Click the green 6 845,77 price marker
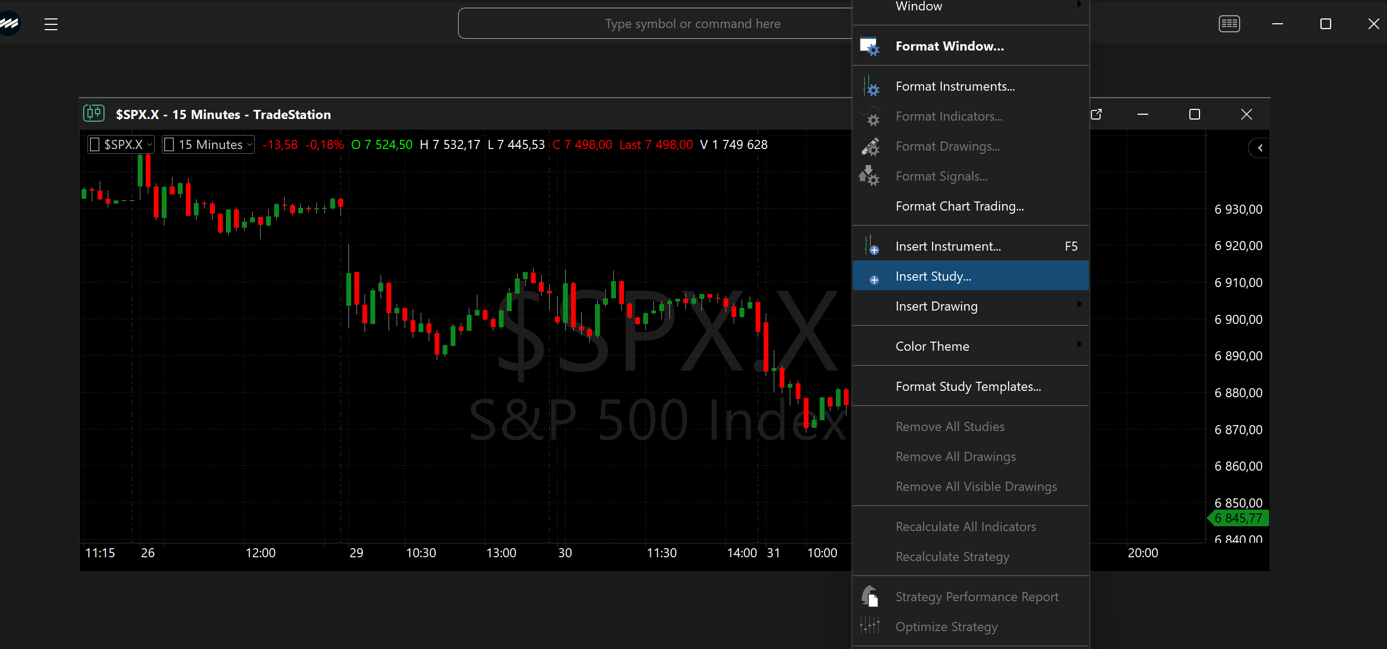Image resolution: width=1387 pixels, height=649 pixels. (1238, 518)
